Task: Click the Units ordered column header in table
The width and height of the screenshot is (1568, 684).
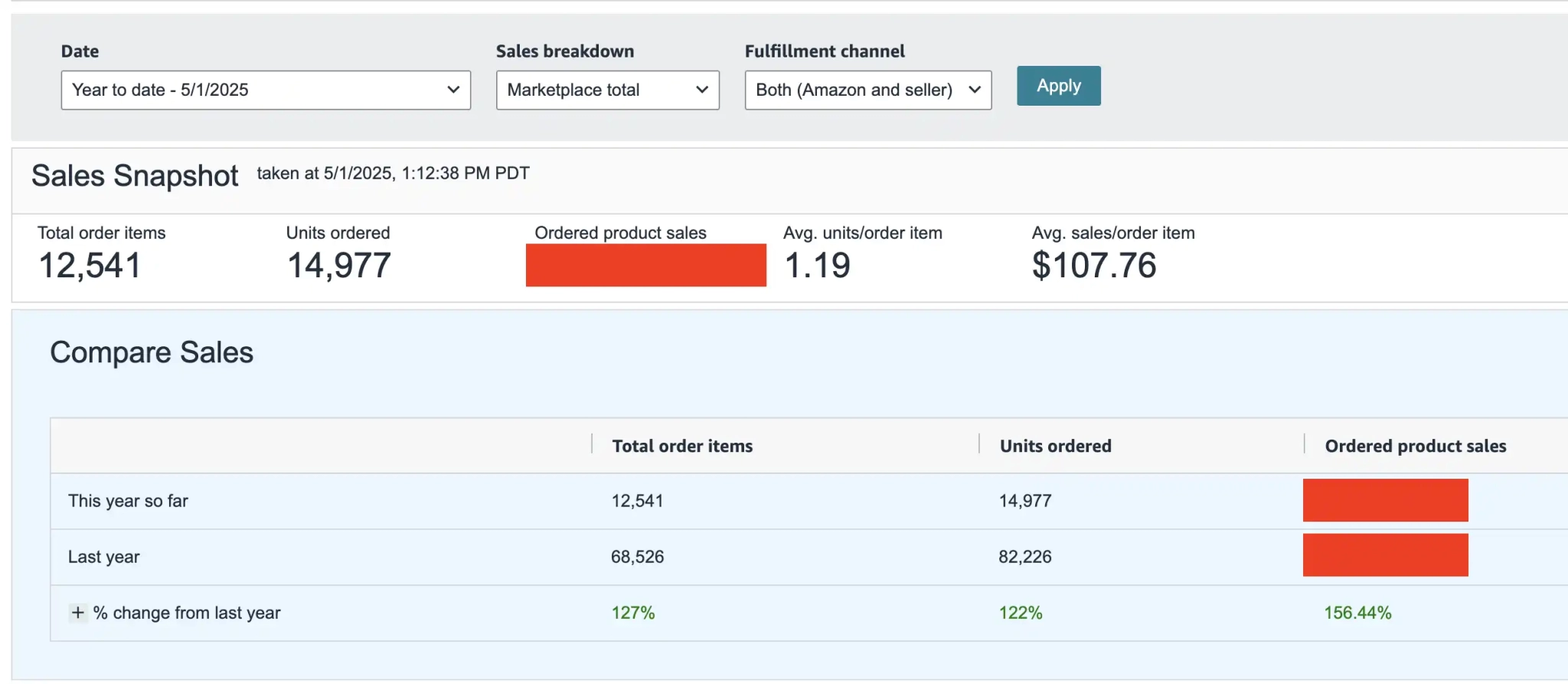Action: pos(1055,446)
